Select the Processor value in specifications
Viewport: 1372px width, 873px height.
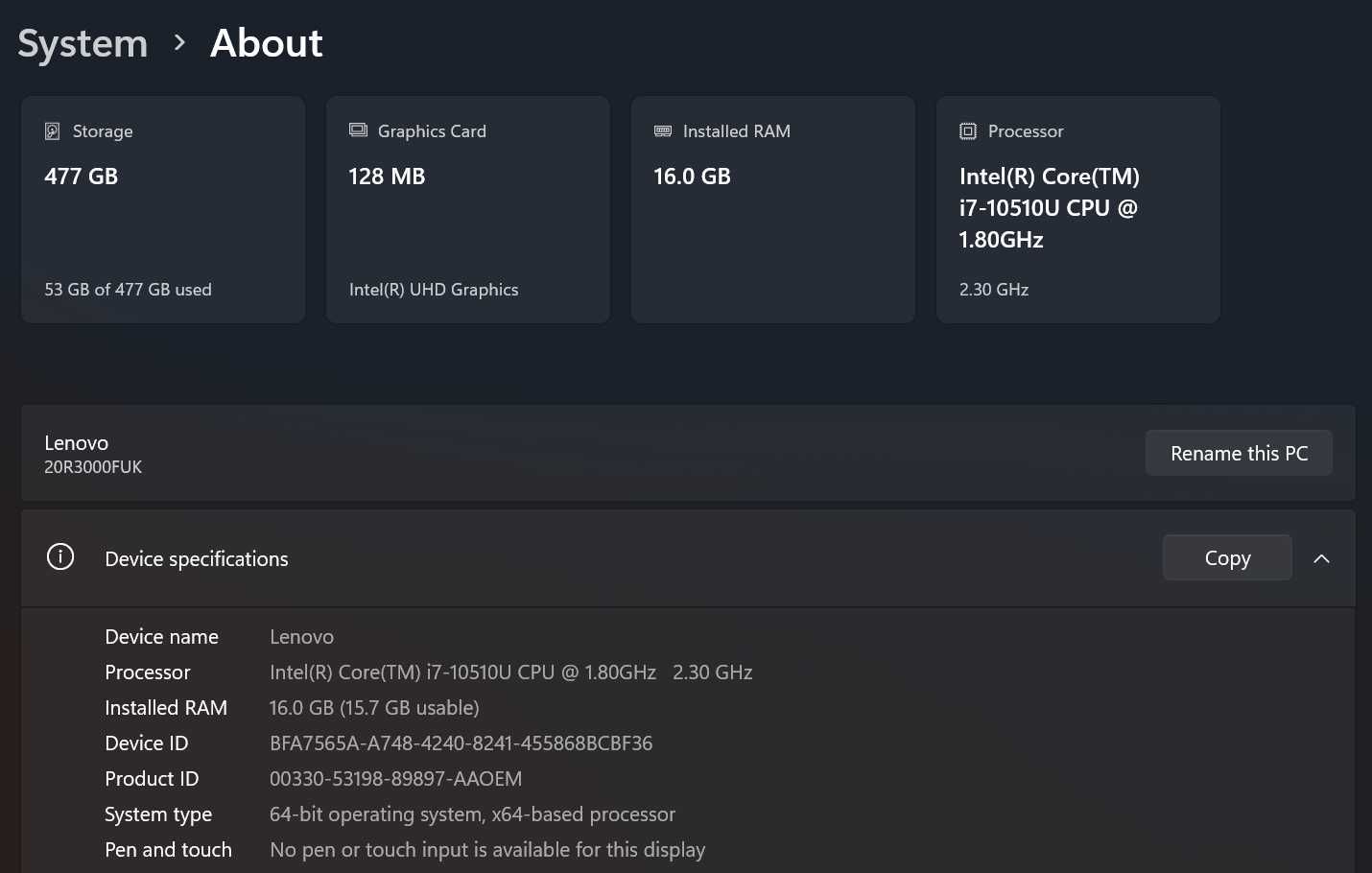pos(511,672)
